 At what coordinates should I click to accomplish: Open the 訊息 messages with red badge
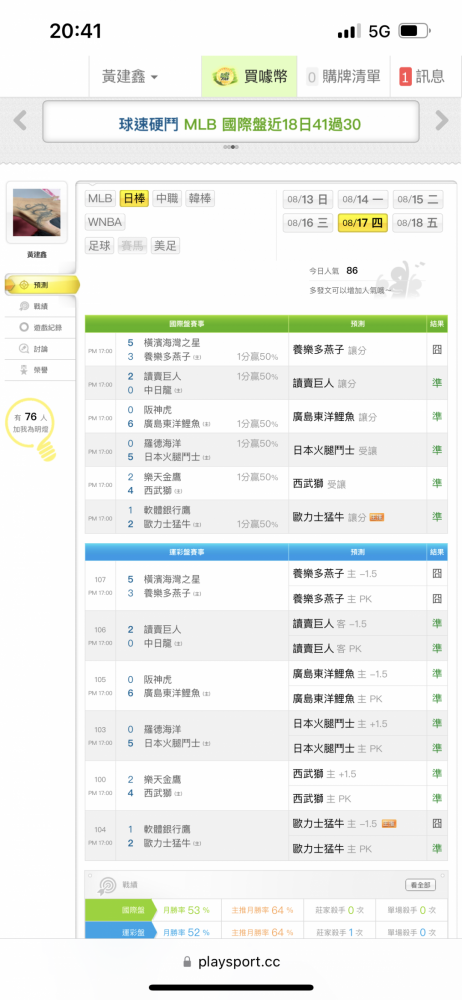point(422,77)
